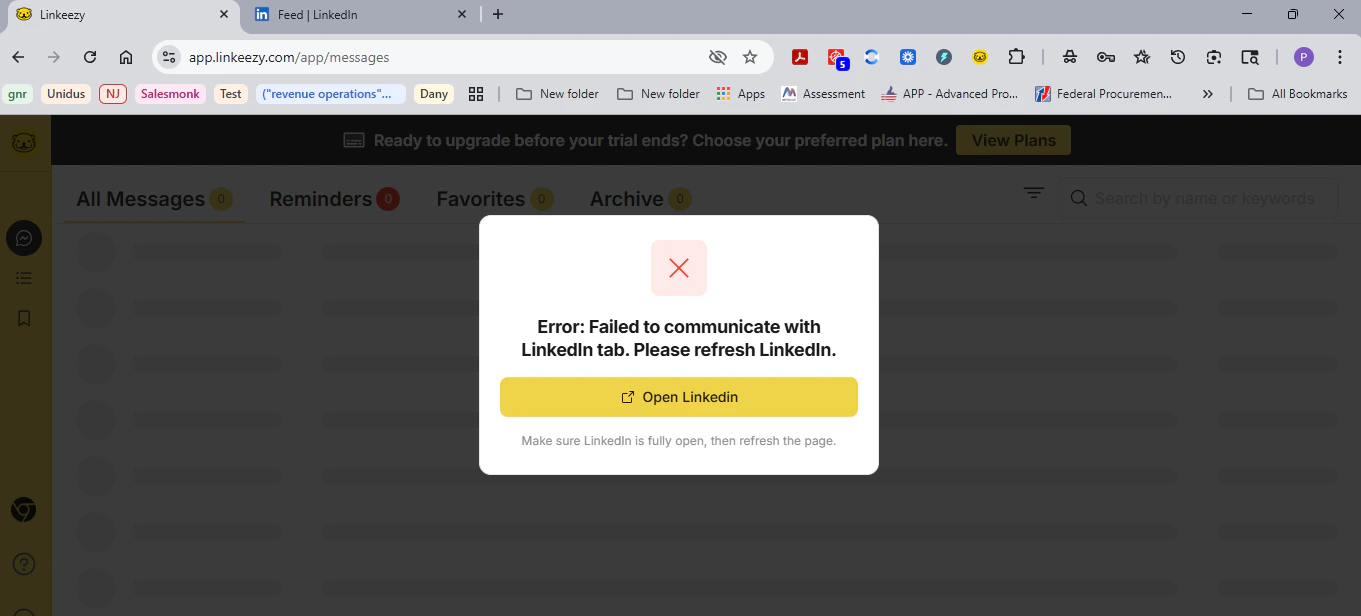Open the profile avatar P

tap(1304, 57)
